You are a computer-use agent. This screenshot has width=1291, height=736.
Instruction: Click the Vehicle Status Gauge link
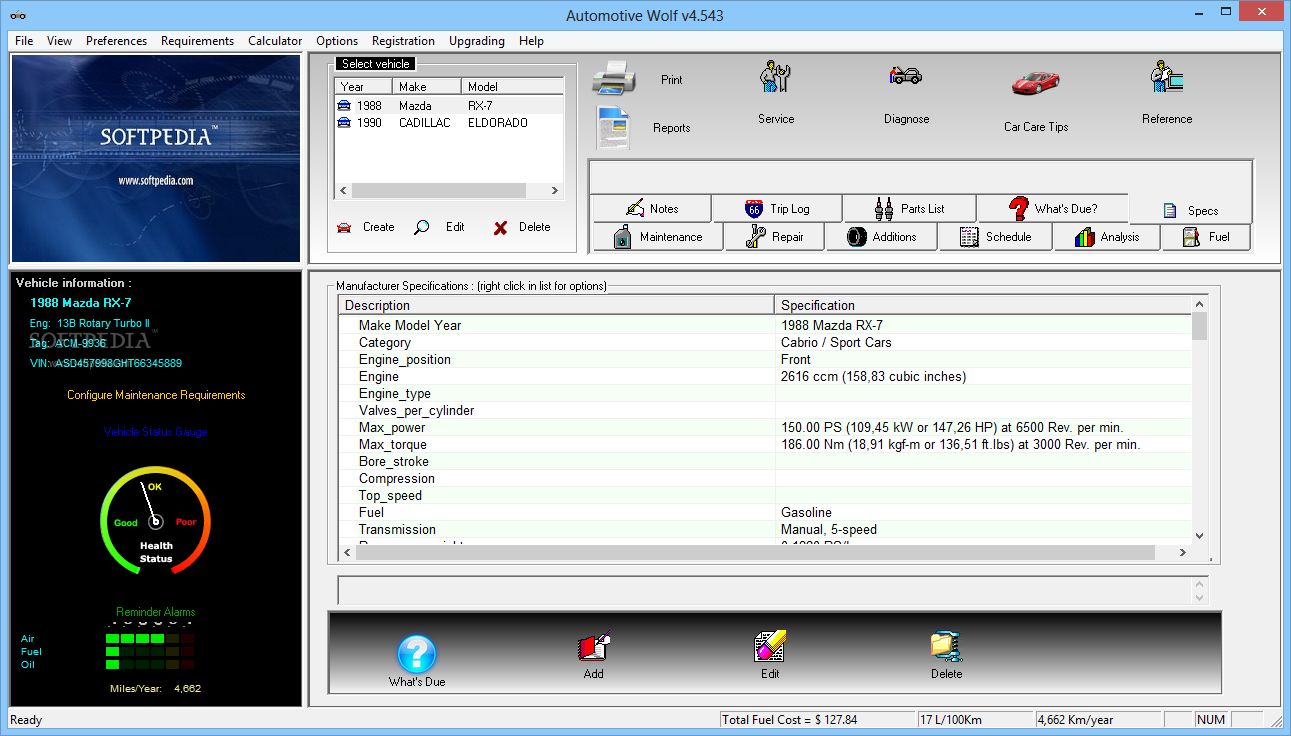coord(156,432)
